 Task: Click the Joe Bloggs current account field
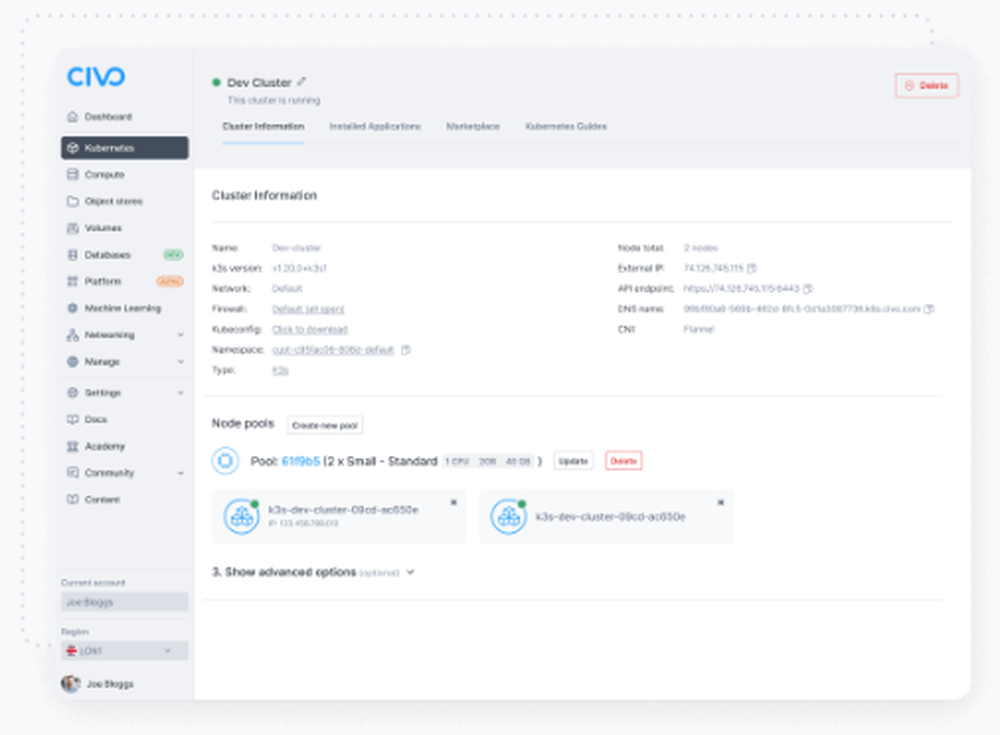pyautogui.click(x=124, y=602)
